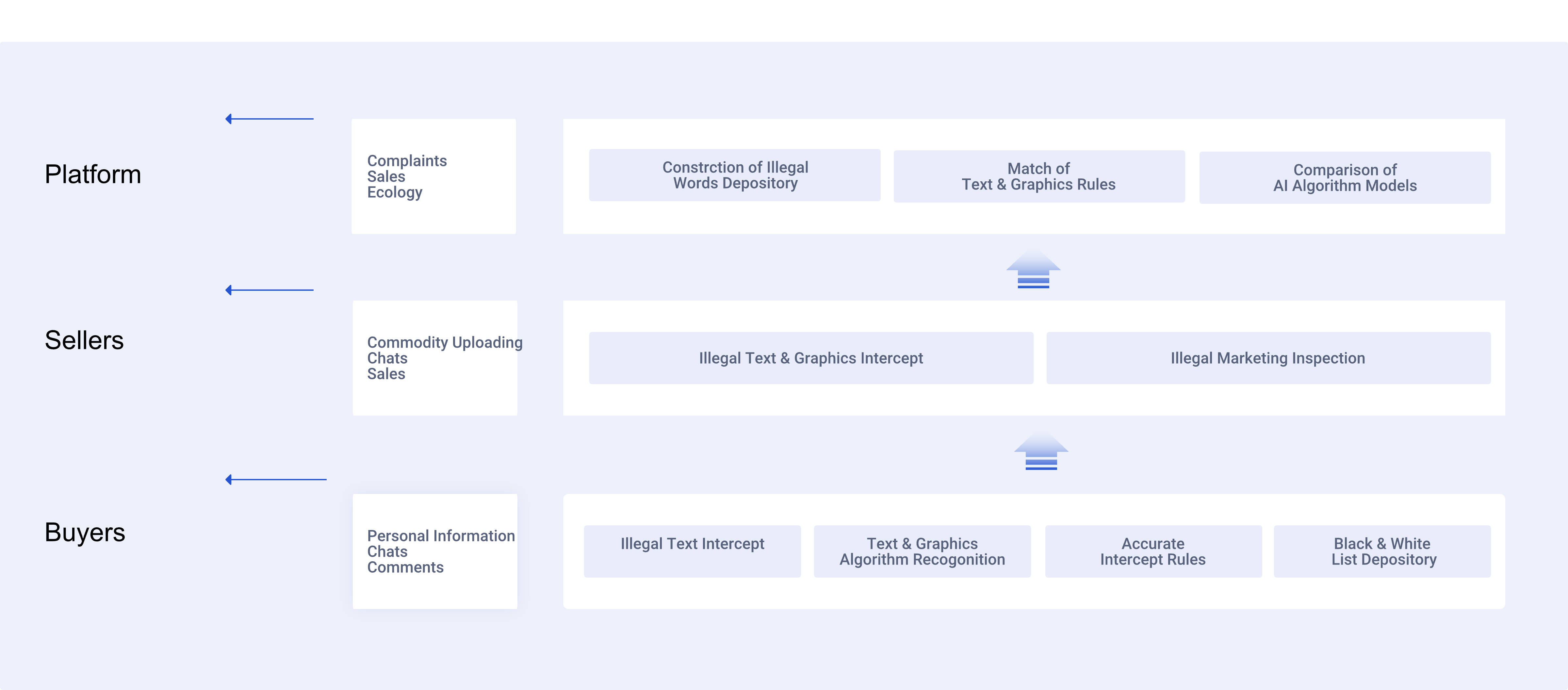The height and width of the screenshot is (690, 1568).
Task: Click Accurate Intercept Rules box
Action: (1152, 551)
